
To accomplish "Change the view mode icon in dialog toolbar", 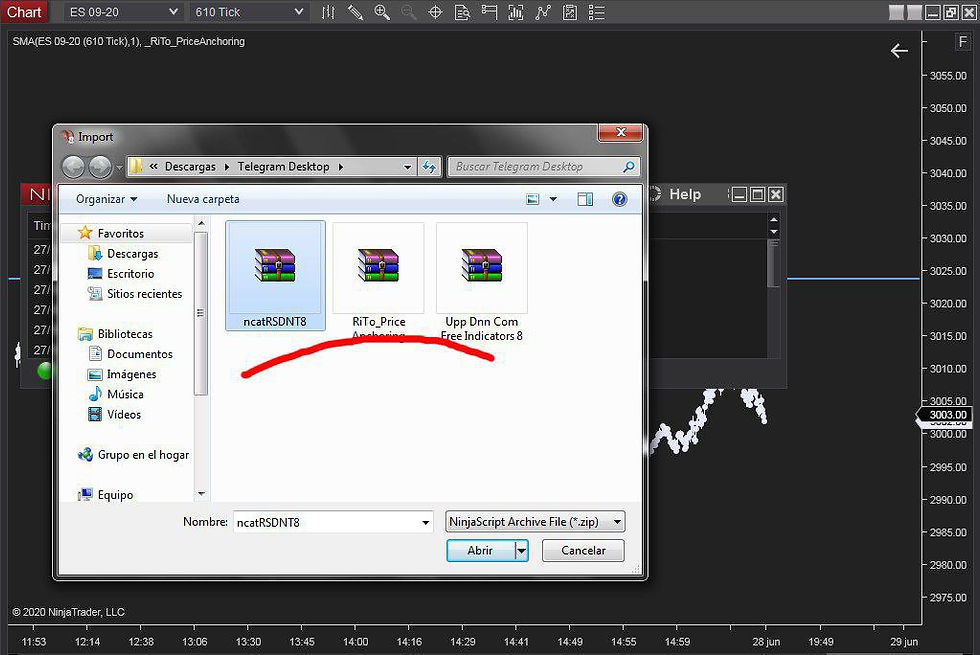I will 532,199.
